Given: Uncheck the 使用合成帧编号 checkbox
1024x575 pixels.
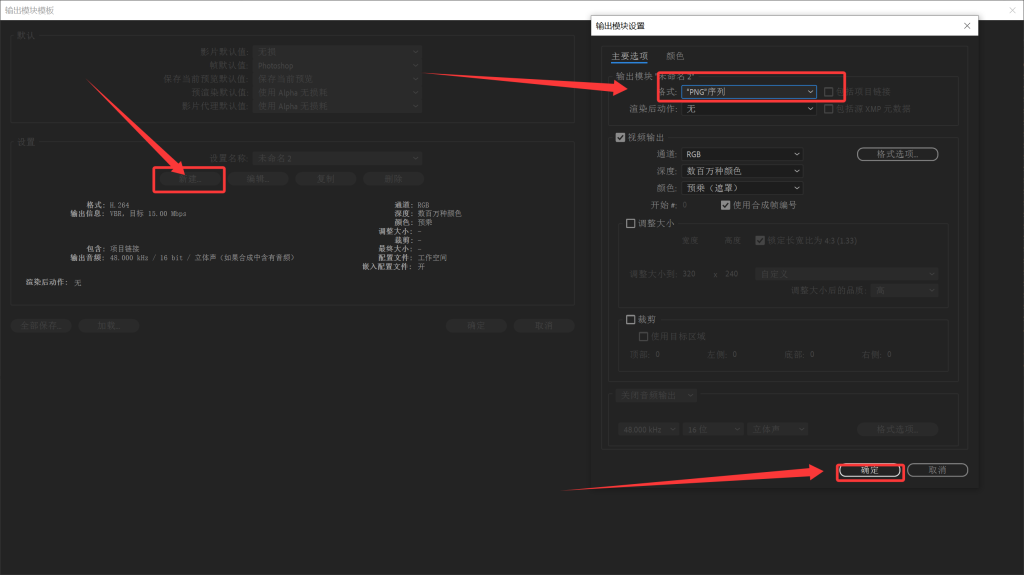Looking at the screenshot, I should [x=726, y=205].
